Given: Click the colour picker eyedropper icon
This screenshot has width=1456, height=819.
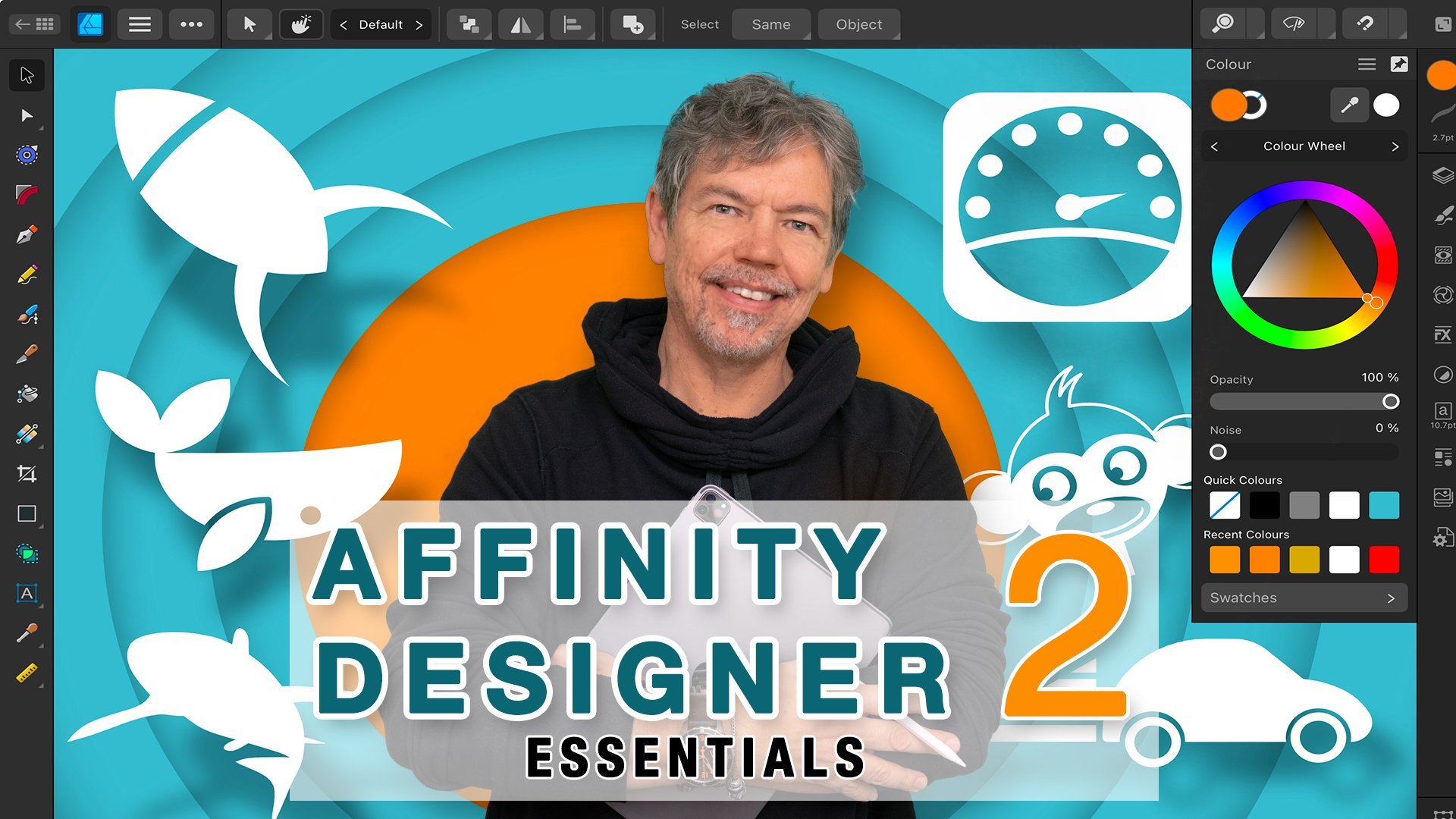Looking at the screenshot, I should (x=1349, y=105).
